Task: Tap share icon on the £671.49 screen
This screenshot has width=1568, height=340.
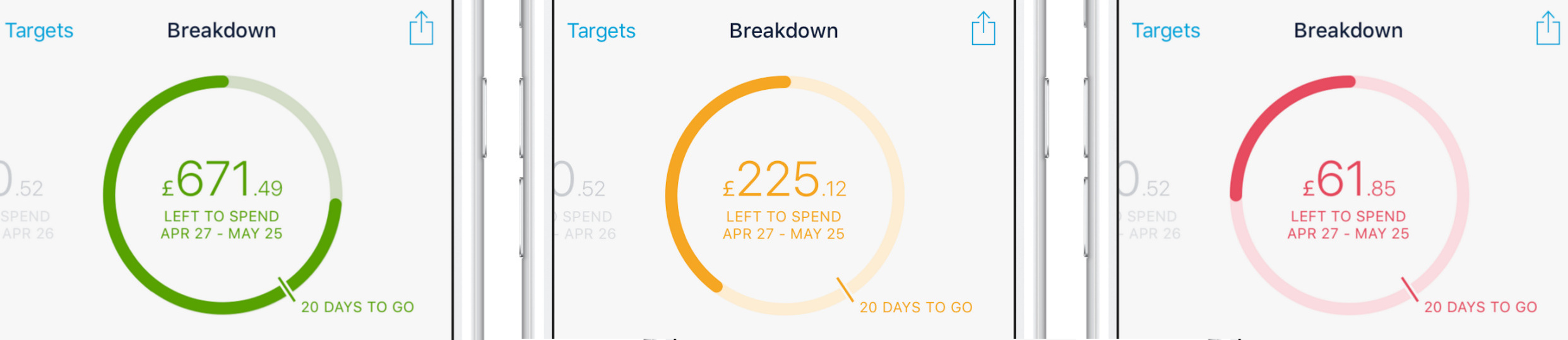Action: click(x=421, y=29)
